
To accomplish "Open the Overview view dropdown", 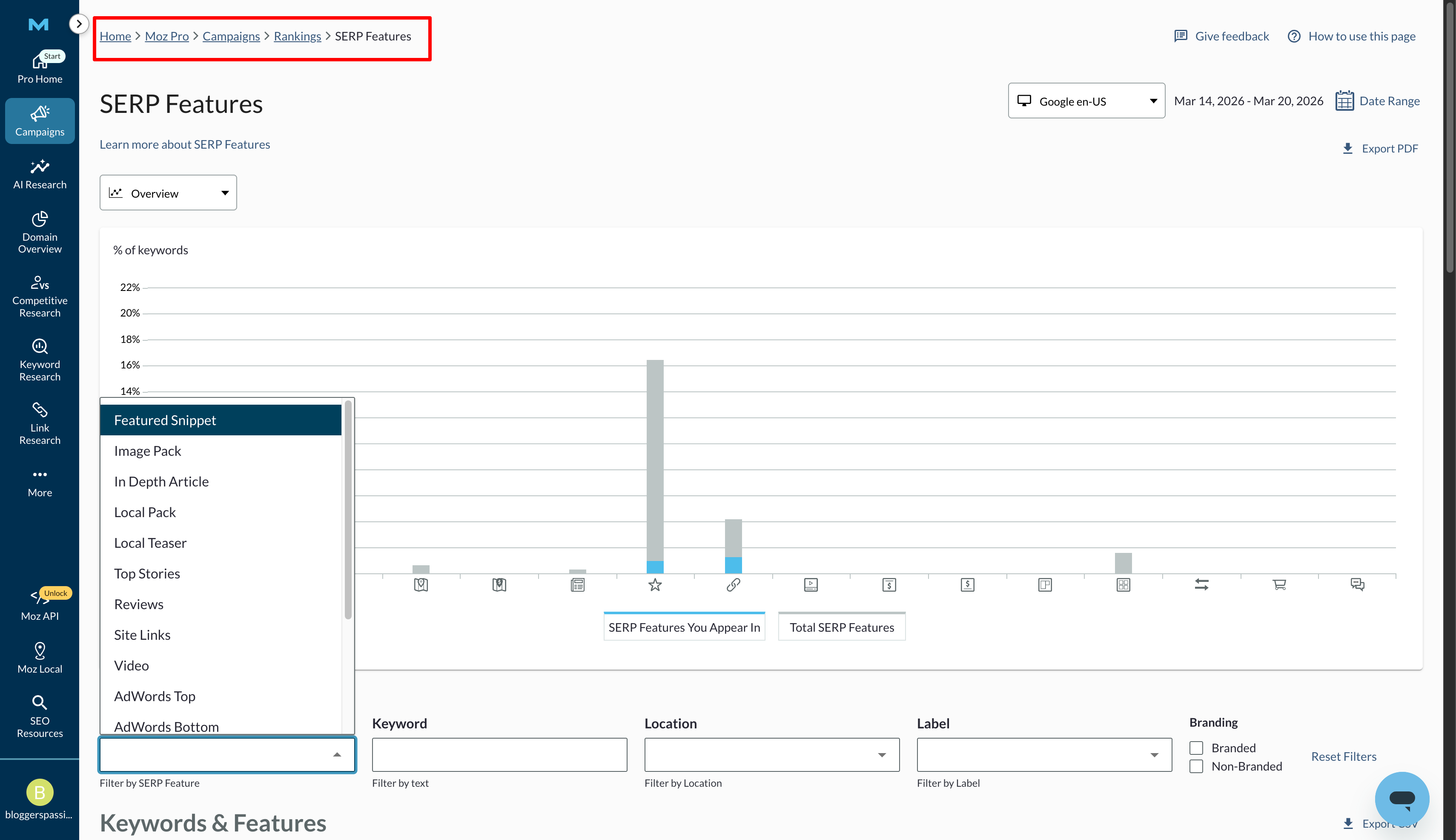I will (167, 192).
